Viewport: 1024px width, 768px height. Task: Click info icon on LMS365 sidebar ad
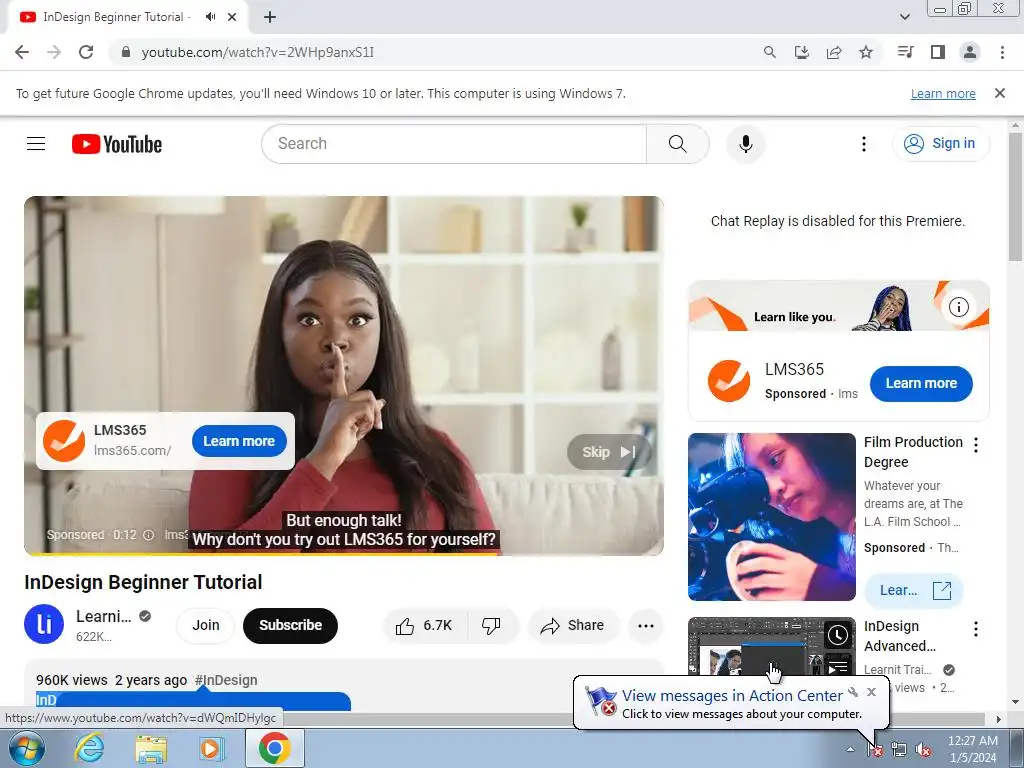959,306
